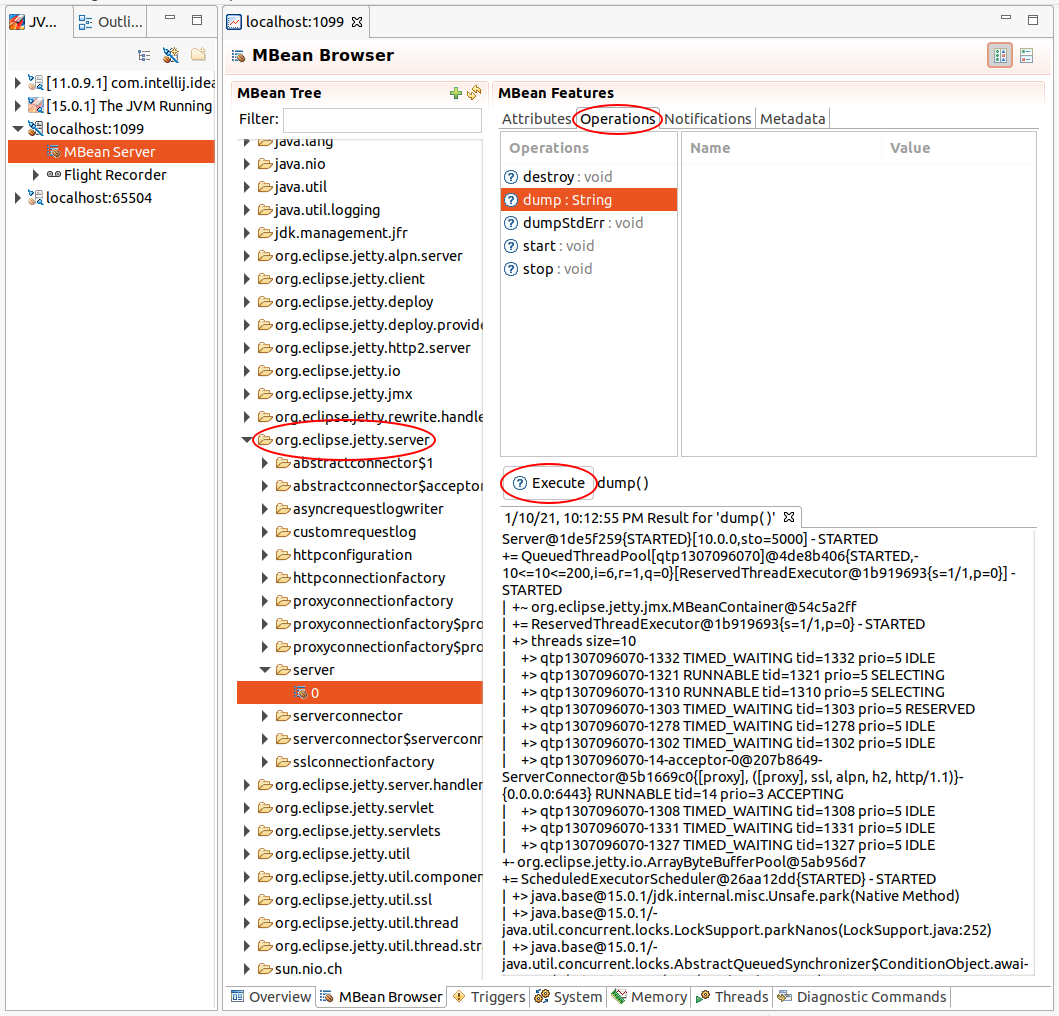The height and width of the screenshot is (1016, 1059).
Task: Click the MBean Browser page tab at bottom
Action: [382, 996]
